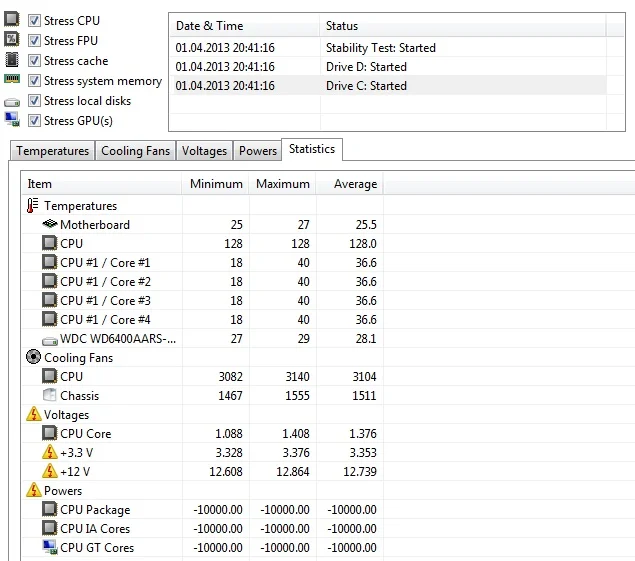
Task: Click the +12 V maximum value 12.864
Action: coord(293,472)
